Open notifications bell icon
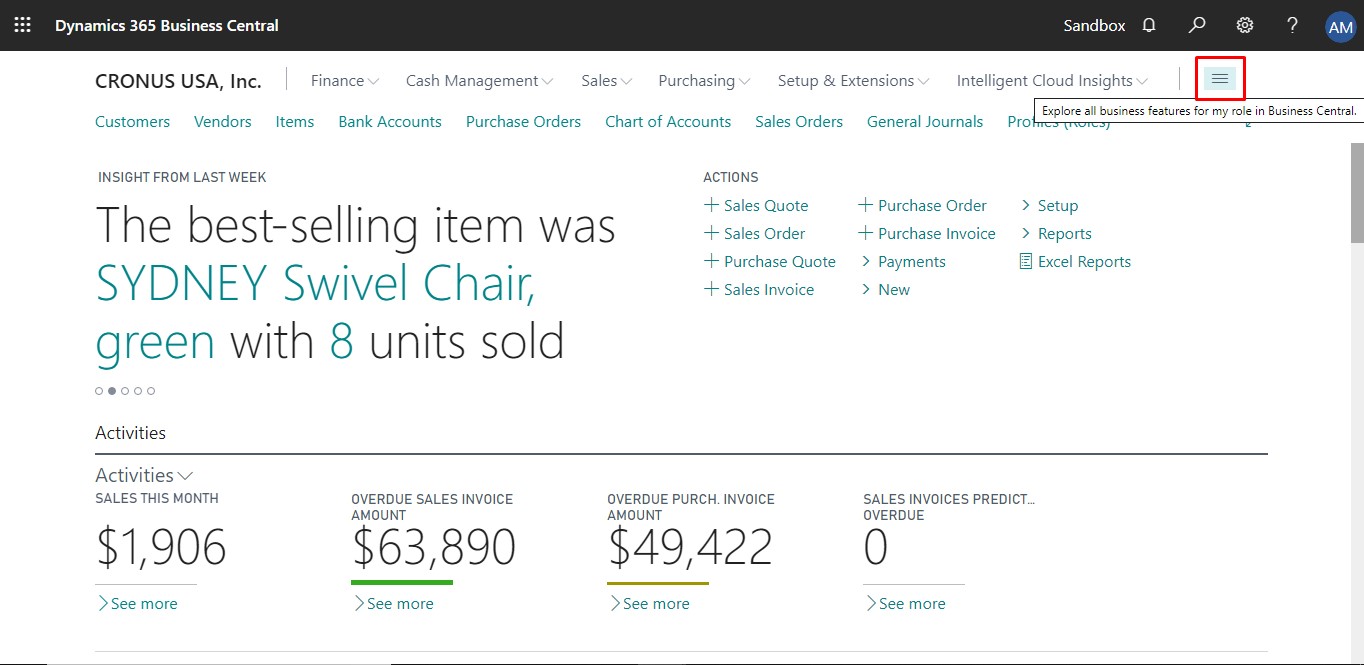Image resolution: width=1364 pixels, height=665 pixels. point(1149,26)
